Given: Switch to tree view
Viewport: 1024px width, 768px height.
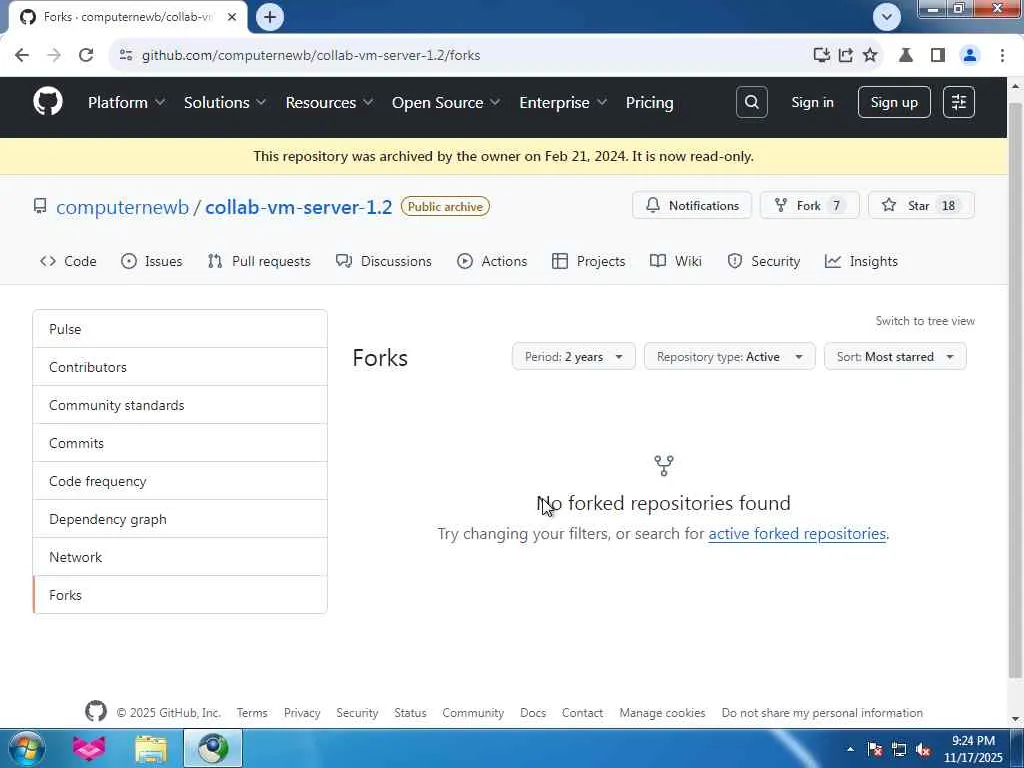Looking at the screenshot, I should [x=925, y=321].
